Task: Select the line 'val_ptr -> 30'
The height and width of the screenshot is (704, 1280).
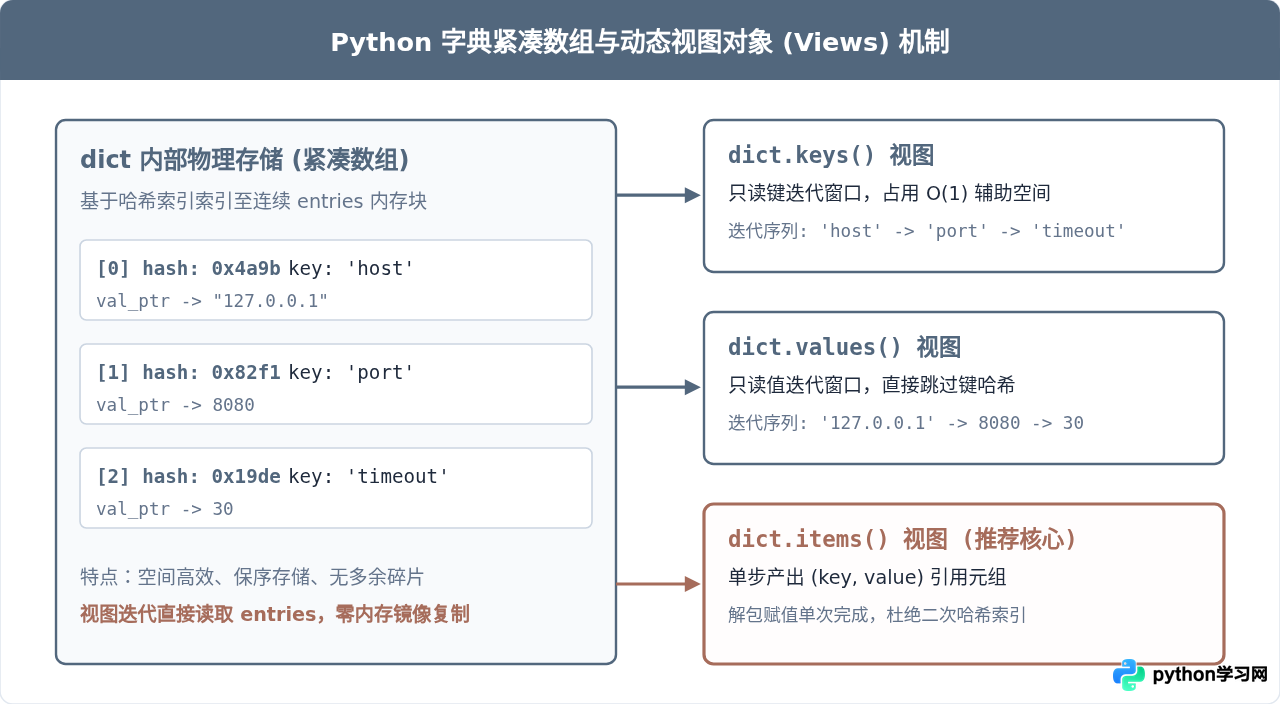Action: (x=165, y=509)
